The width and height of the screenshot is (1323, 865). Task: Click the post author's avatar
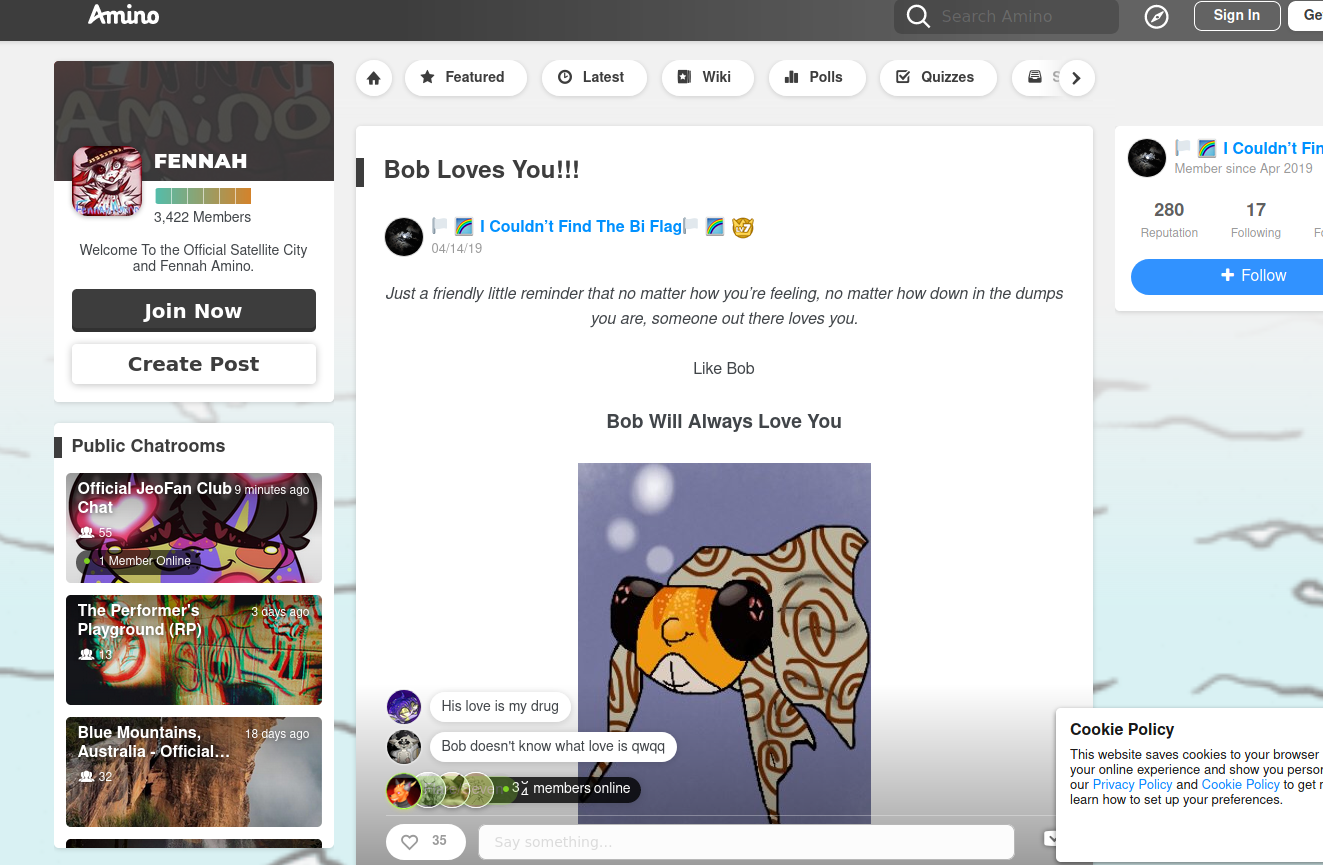(x=404, y=237)
